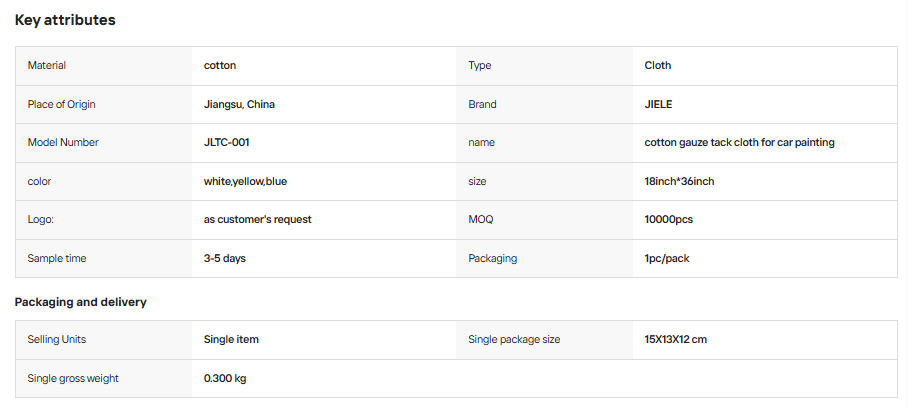
Task: Select the Material label cell
Action: click(104, 65)
